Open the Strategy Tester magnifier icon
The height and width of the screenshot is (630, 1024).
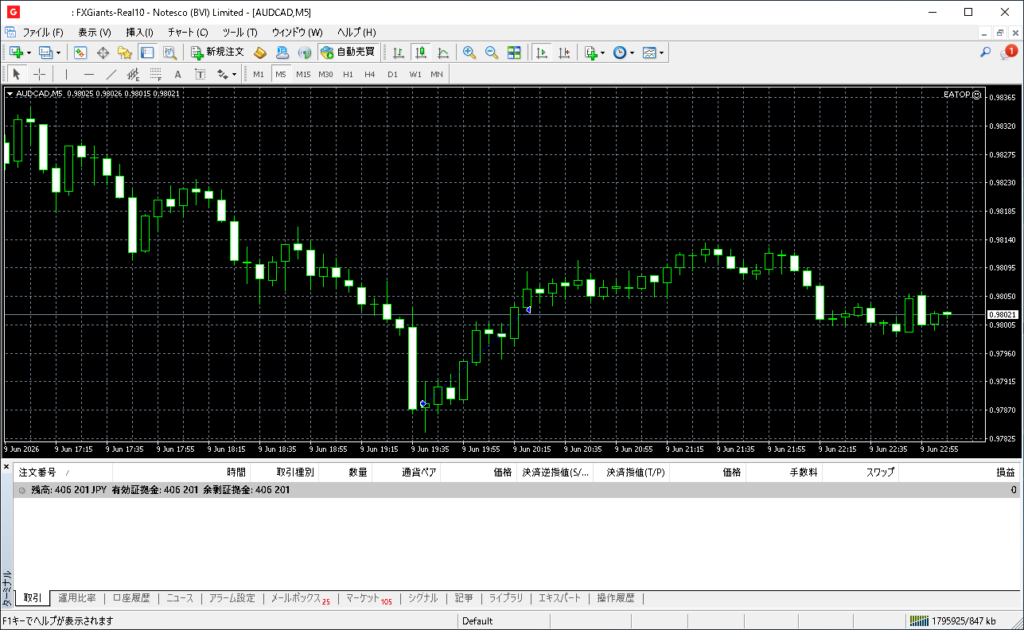170,53
